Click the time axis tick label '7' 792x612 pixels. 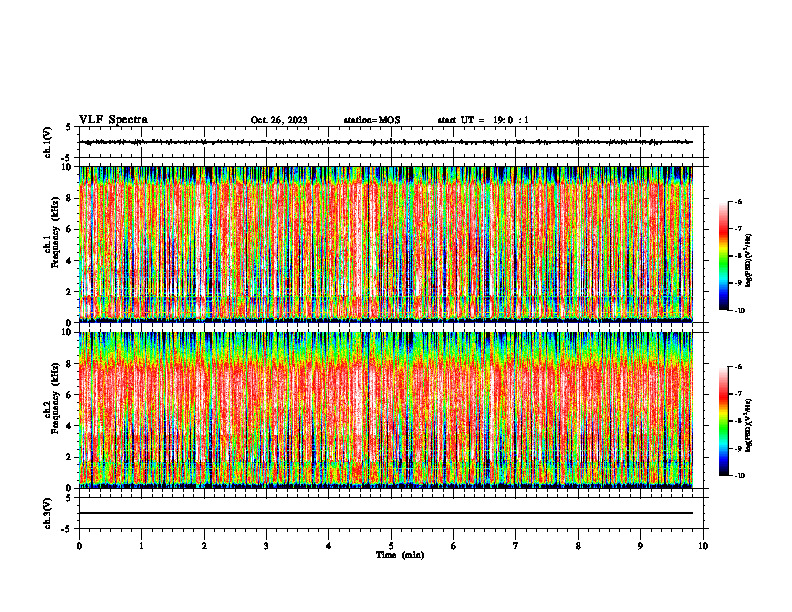(516, 546)
